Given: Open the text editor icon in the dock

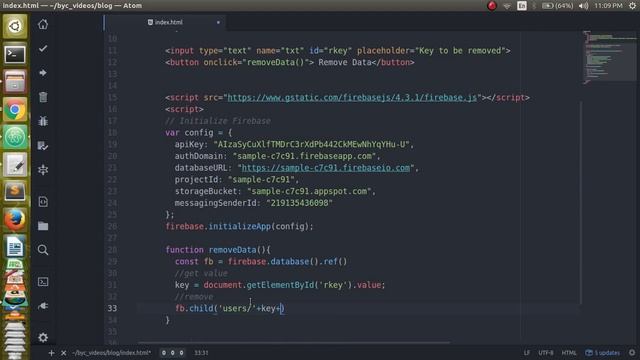Looking at the screenshot, I should 15,164.
